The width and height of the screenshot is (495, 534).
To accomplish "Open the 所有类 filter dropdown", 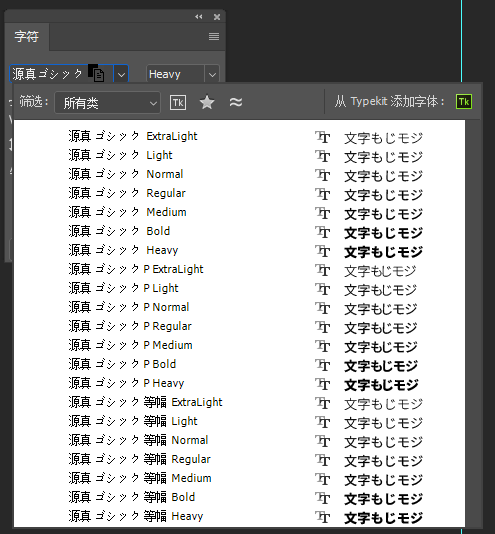I will [107, 103].
